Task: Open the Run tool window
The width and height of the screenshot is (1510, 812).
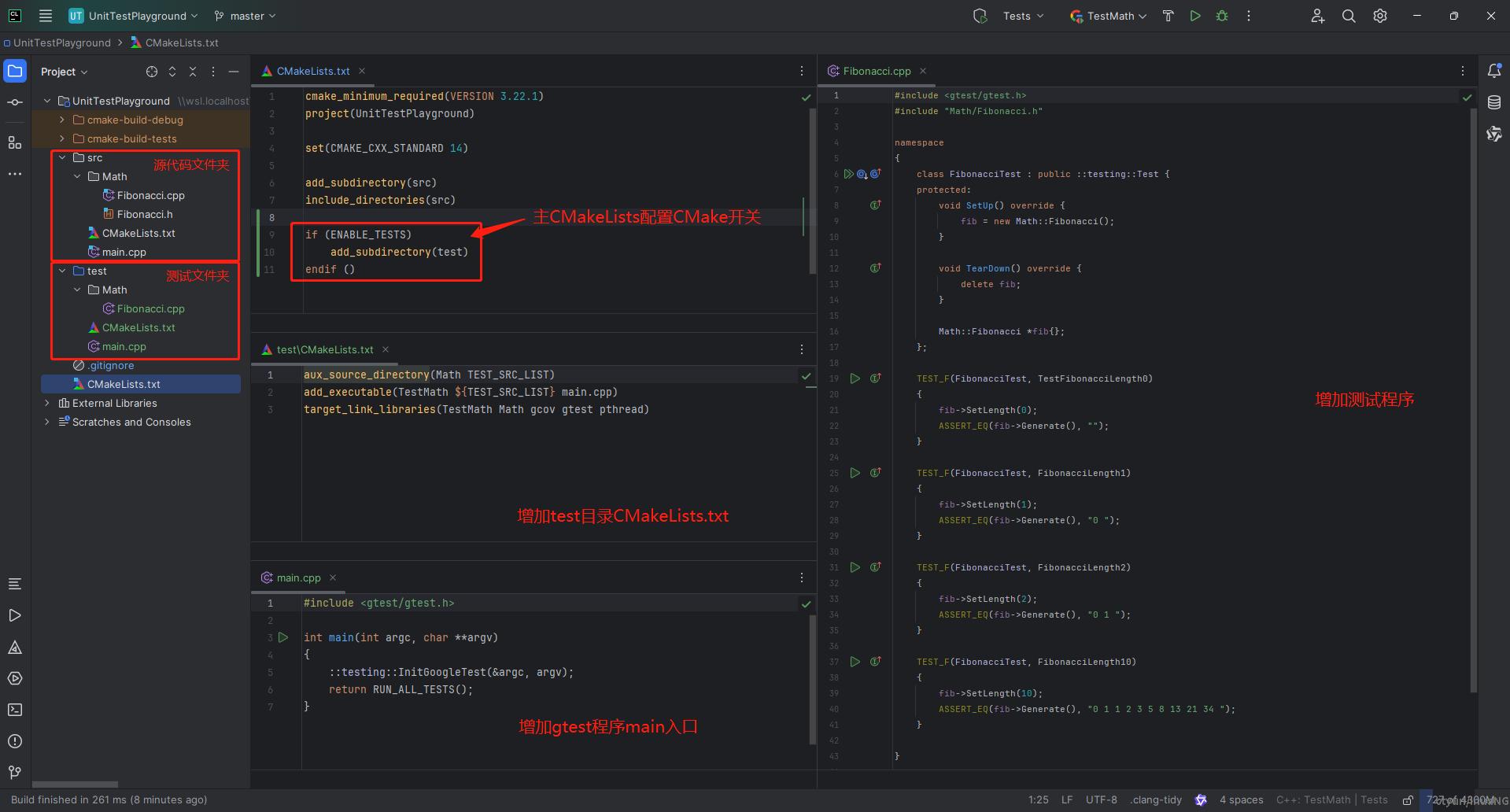Action: tap(15, 615)
